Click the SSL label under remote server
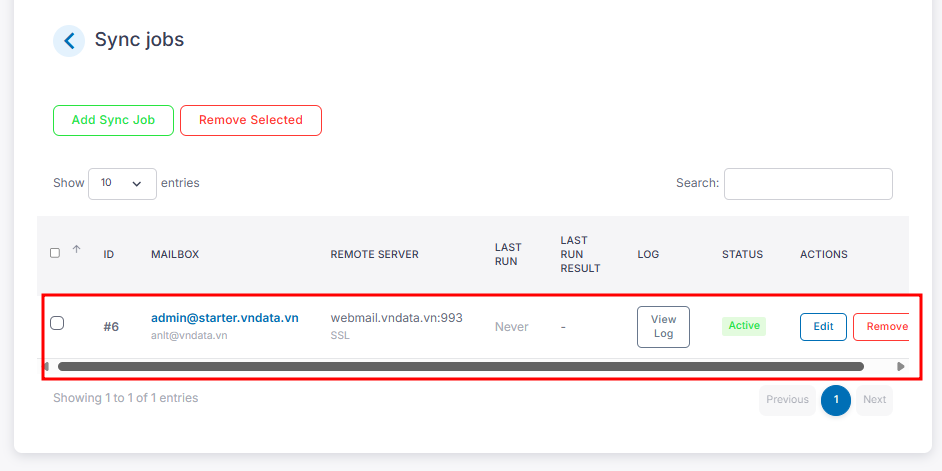 [x=340, y=335]
